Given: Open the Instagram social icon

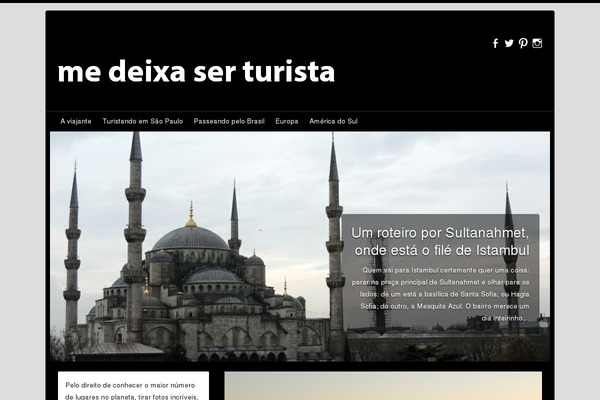Looking at the screenshot, I should [537, 43].
